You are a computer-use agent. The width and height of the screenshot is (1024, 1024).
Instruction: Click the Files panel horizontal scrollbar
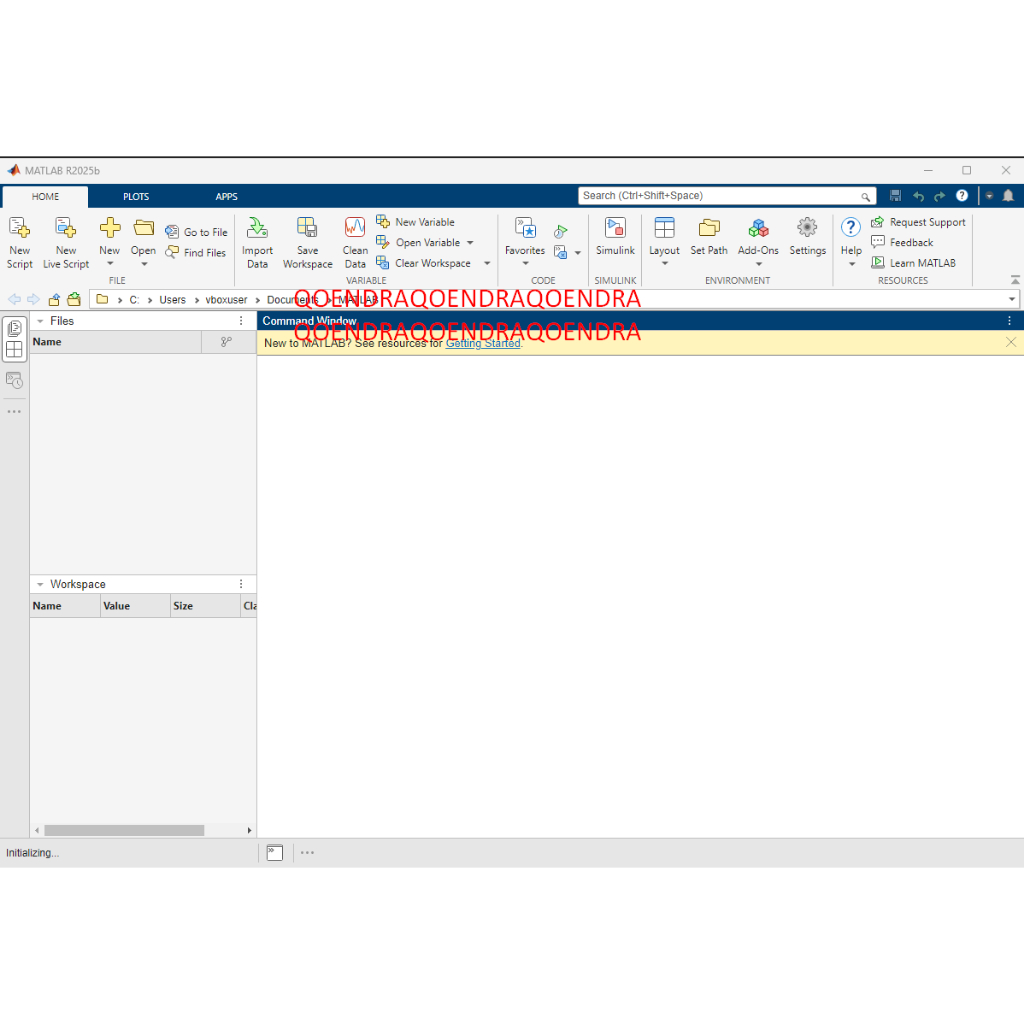124,830
